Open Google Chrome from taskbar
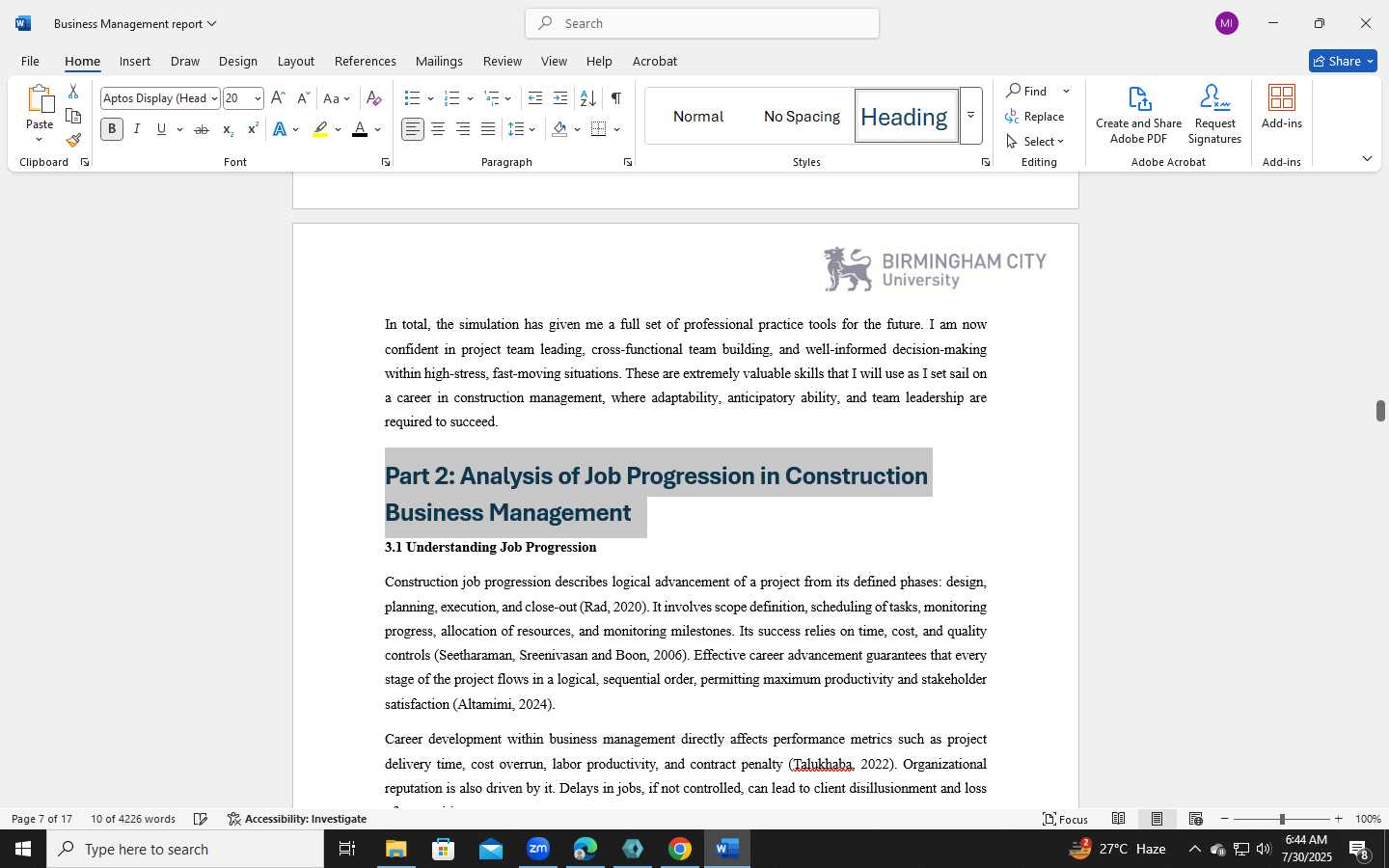 pyautogui.click(x=680, y=849)
